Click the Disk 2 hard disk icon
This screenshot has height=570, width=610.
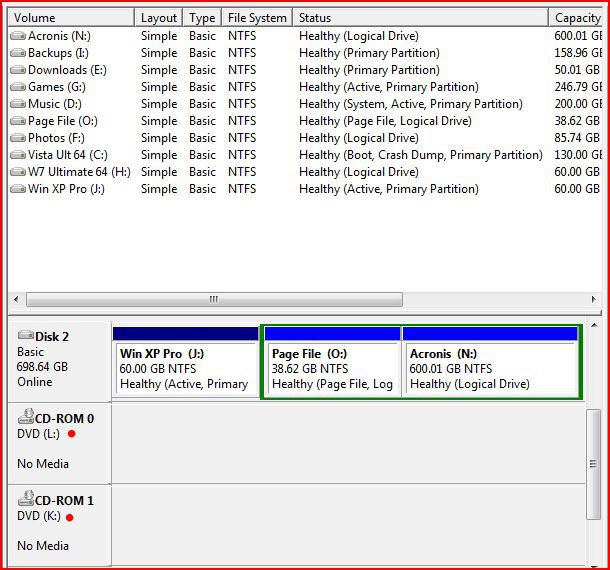click(26, 335)
